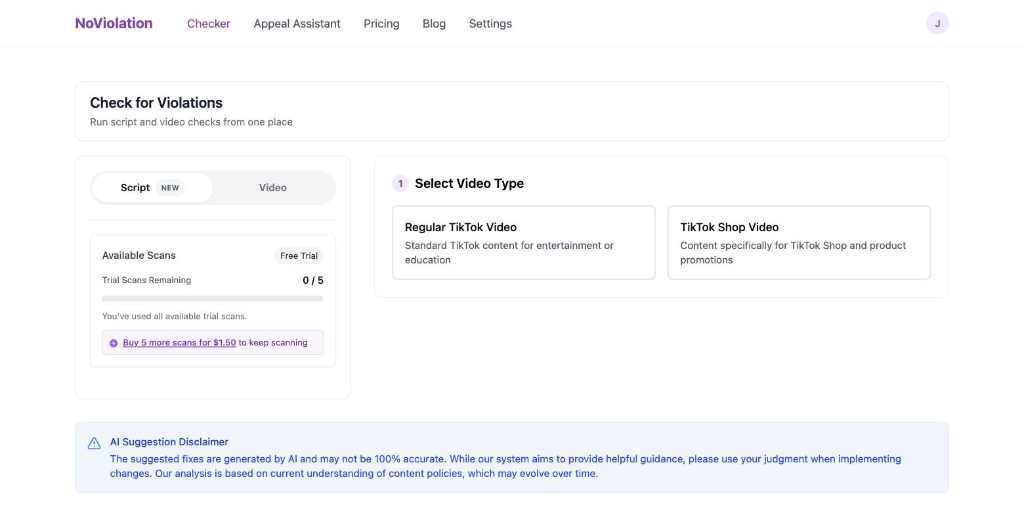The height and width of the screenshot is (515, 1024).
Task: Click the Available Scans label
Action: [138, 256]
